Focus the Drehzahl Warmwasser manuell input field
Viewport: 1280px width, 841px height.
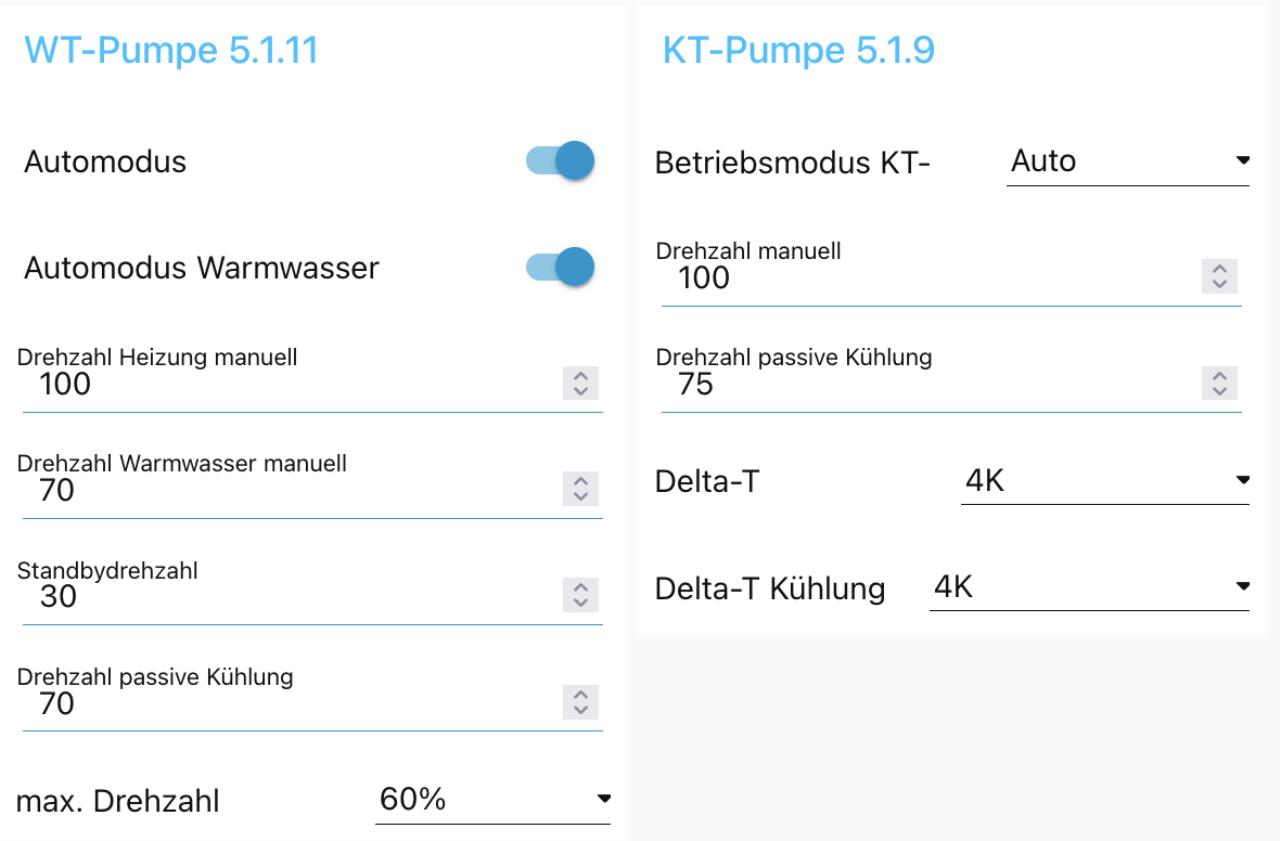point(312,490)
